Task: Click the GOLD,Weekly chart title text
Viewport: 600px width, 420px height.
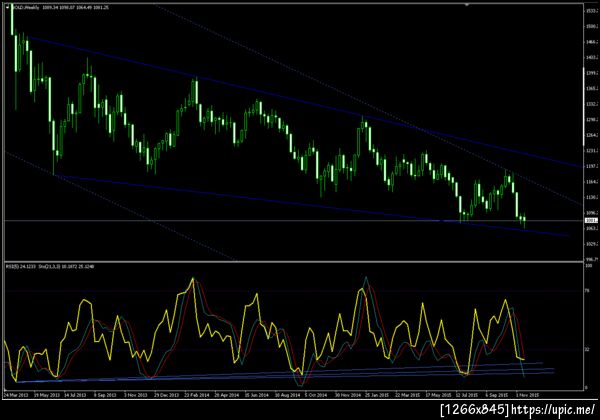Action: 26,7
